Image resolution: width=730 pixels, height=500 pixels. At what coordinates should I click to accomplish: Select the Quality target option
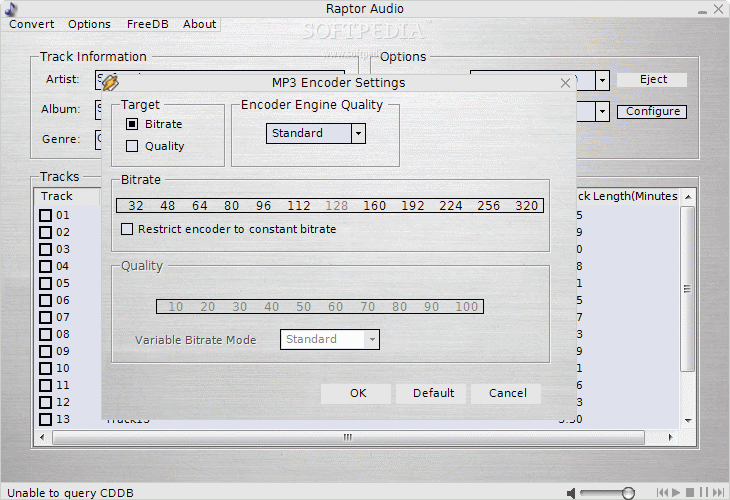(x=132, y=146)
